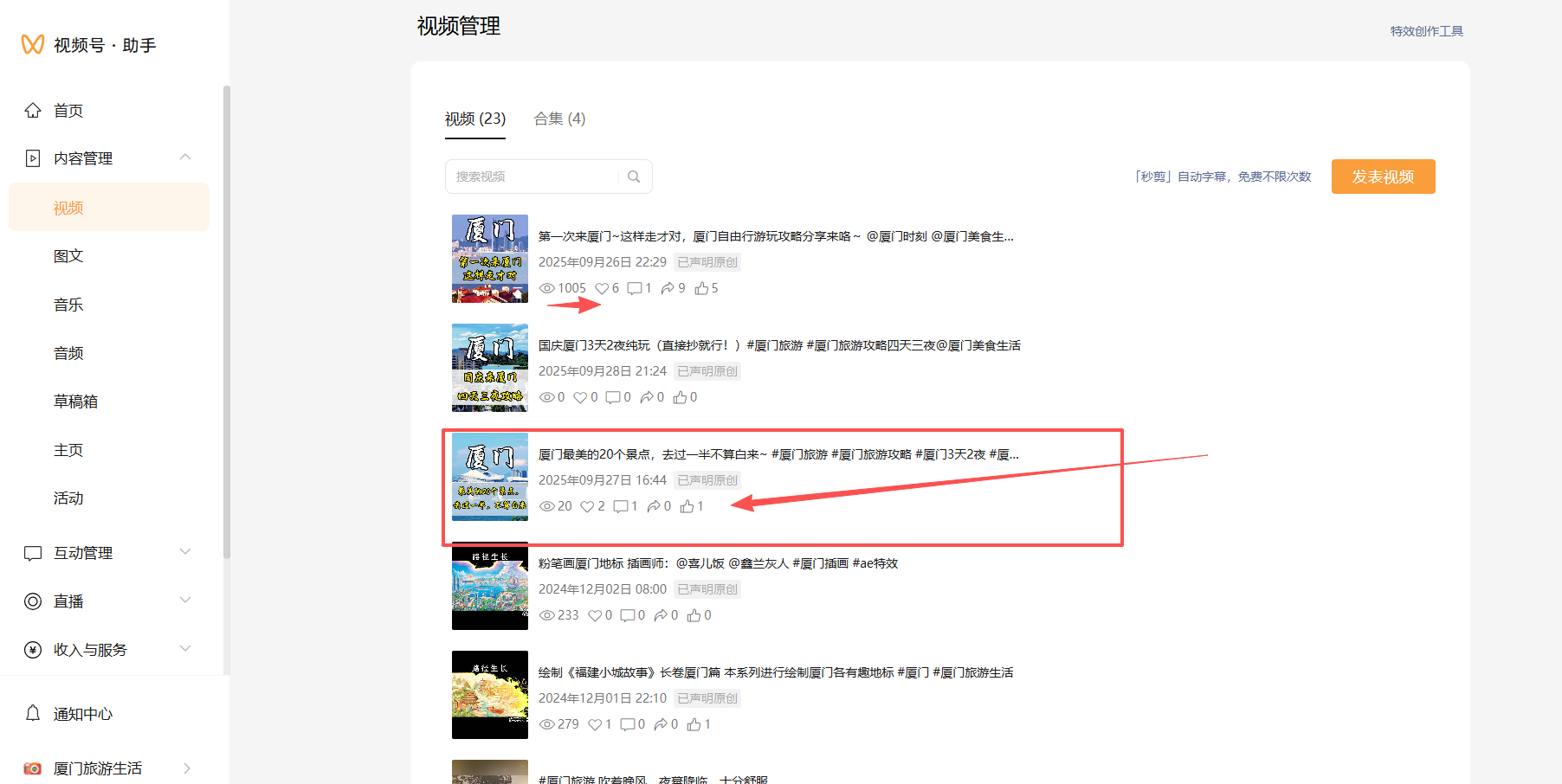Expand the 互动管理 section chevron
This screenshot has height=784, width=1562.
click(x=185, y=552)
